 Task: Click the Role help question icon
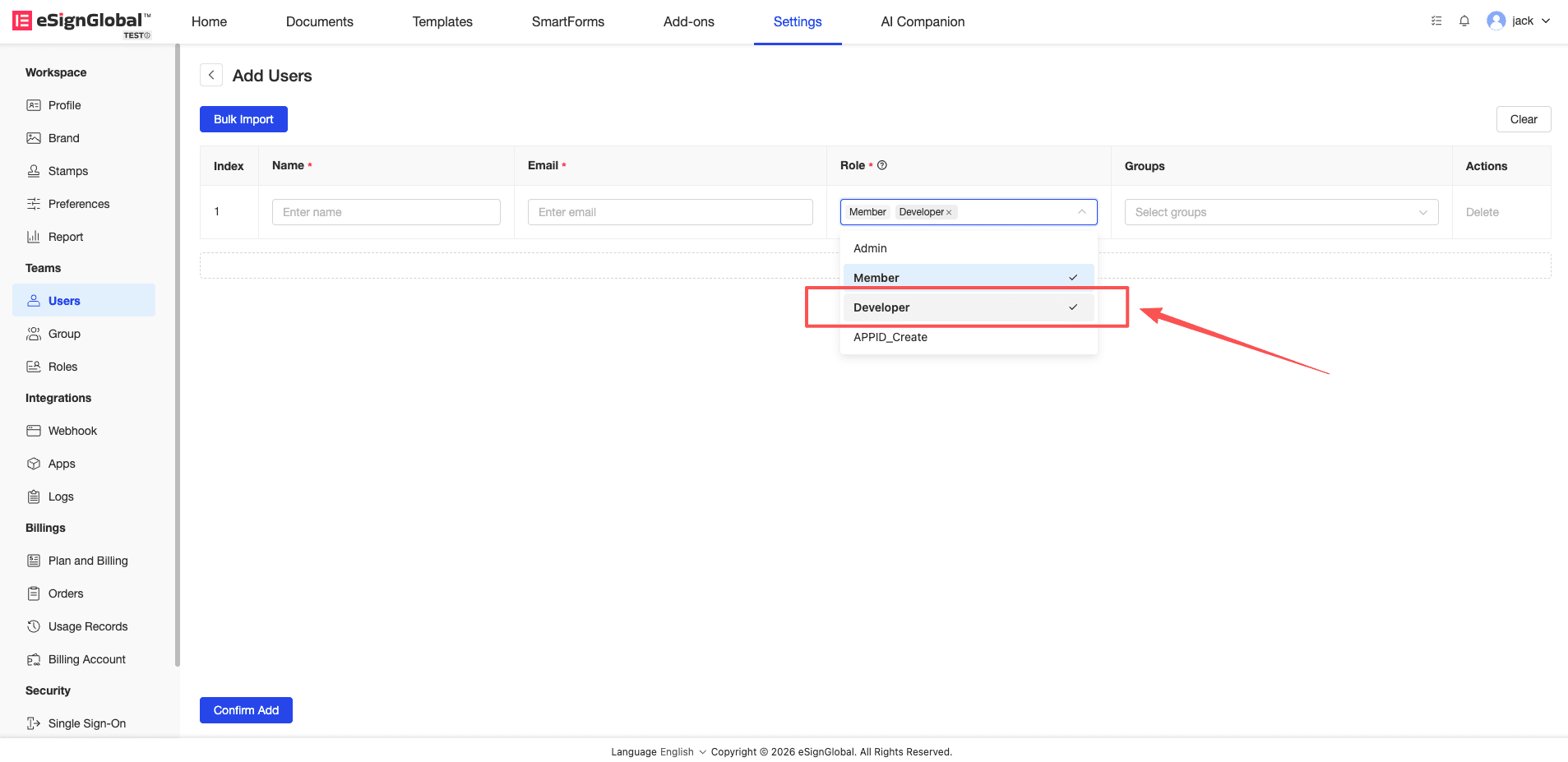[x=882, y=165]
